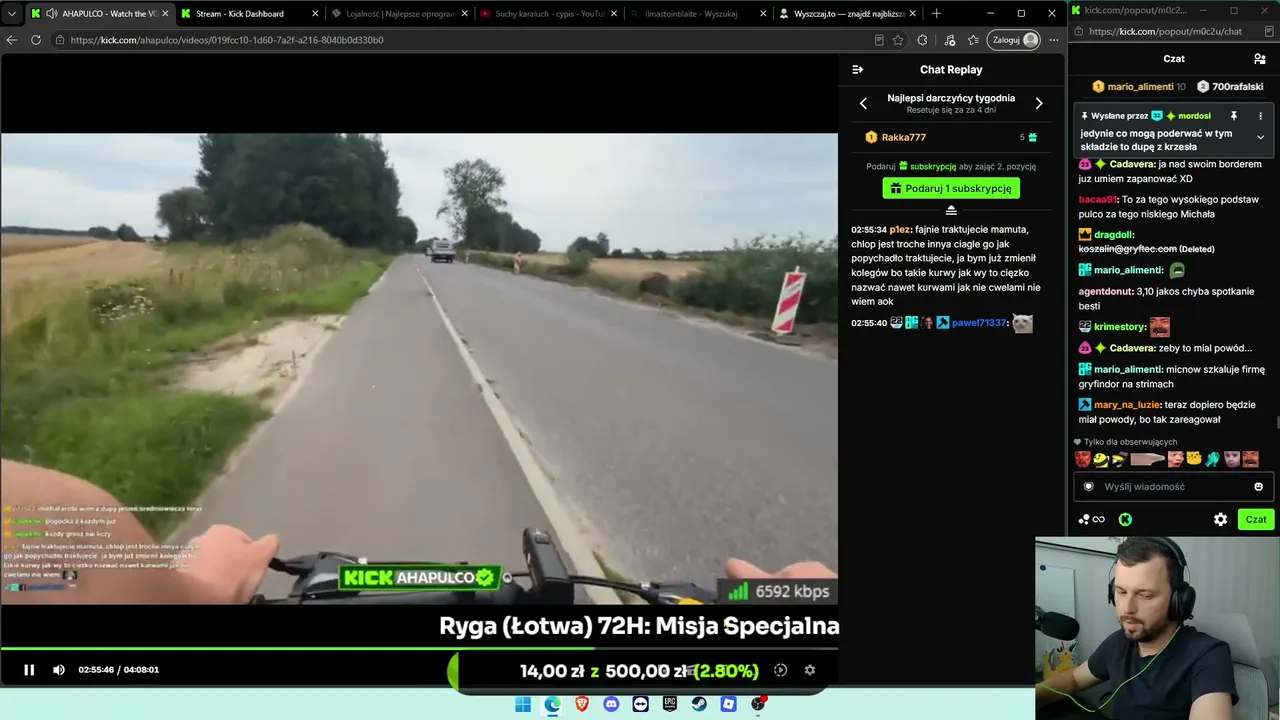Click username bacaa91 in chat

tap(1098, 200)
